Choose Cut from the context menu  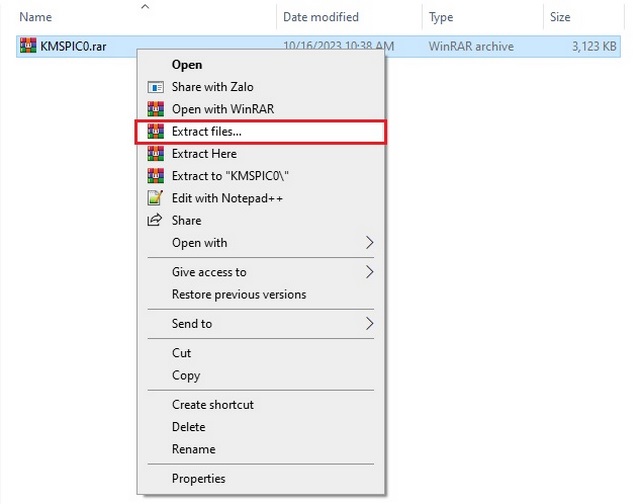click(182, 353)
